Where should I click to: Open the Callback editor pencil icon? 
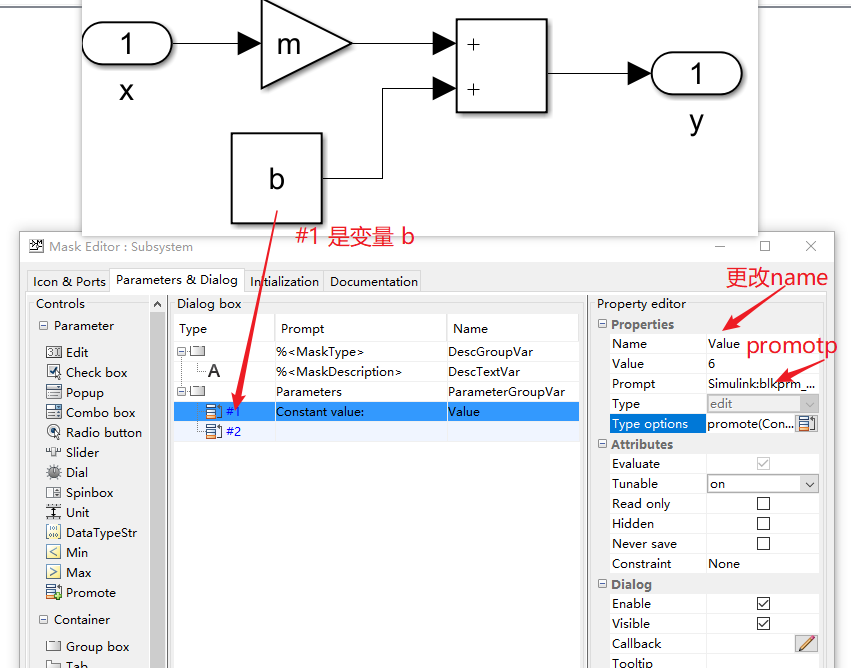pyautogui.click(x=806, y=644)
